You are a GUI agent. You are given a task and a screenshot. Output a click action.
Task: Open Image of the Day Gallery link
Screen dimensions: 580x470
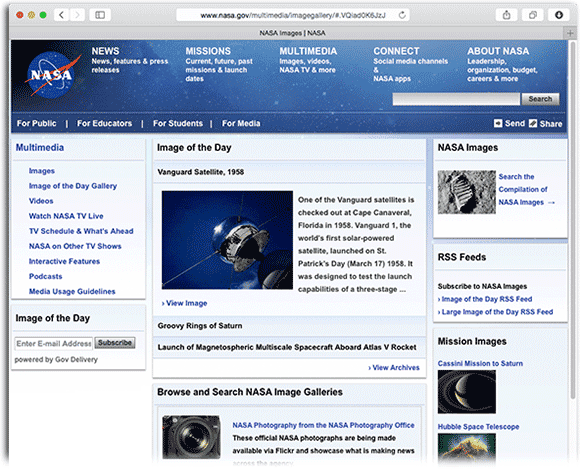(73, 186)
